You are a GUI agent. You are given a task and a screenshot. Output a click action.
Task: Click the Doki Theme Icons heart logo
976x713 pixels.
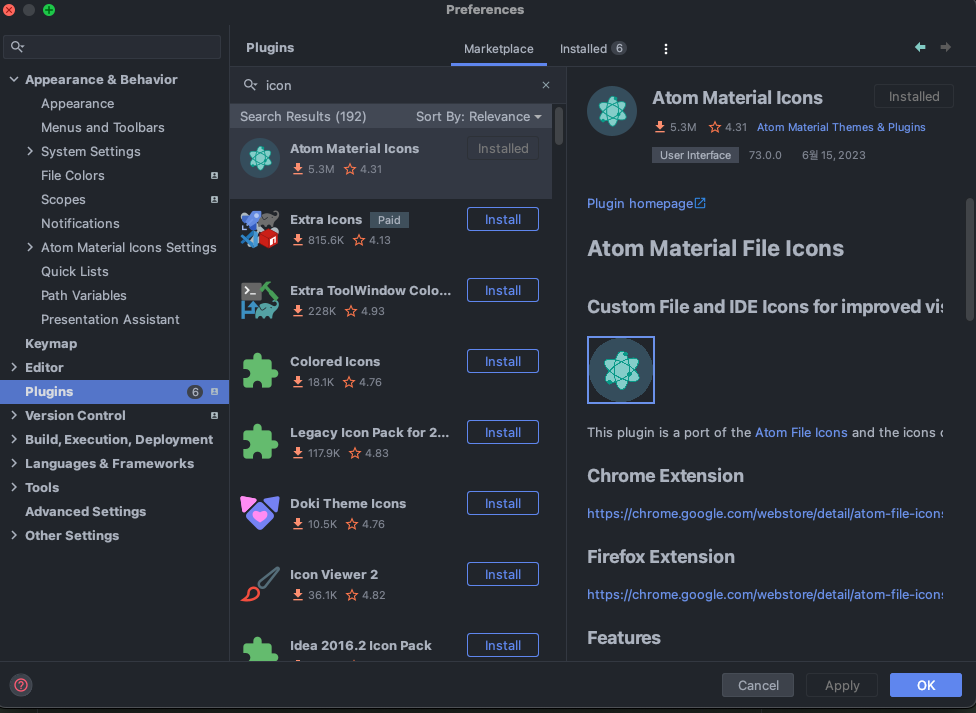pyautogui.click(x=260, y=513)
